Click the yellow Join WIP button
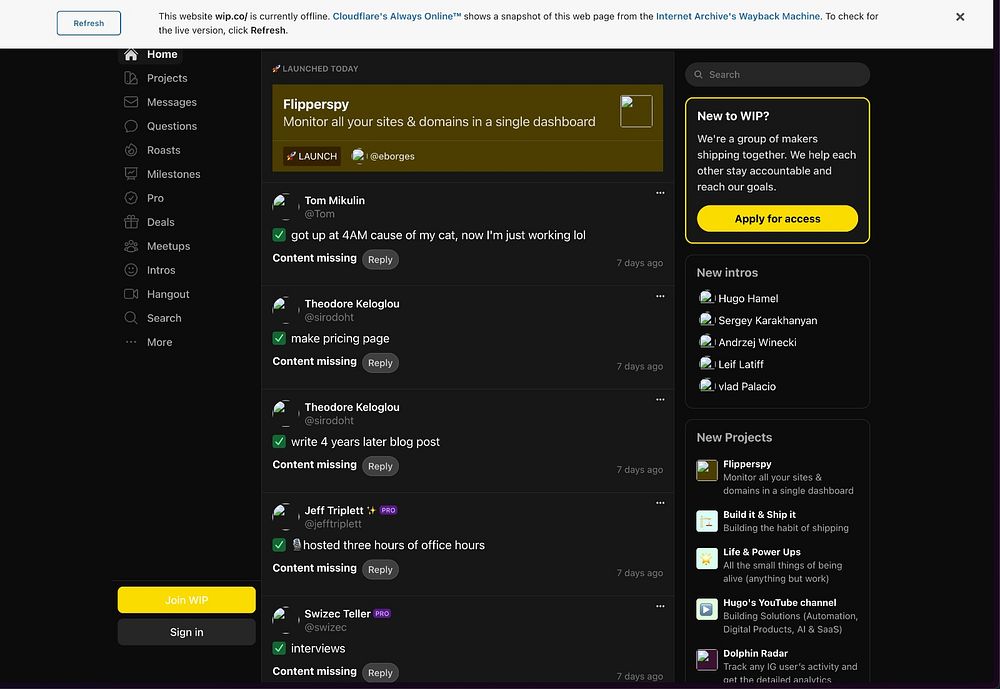Screen dimensions: 1000x689 point(186,600)
